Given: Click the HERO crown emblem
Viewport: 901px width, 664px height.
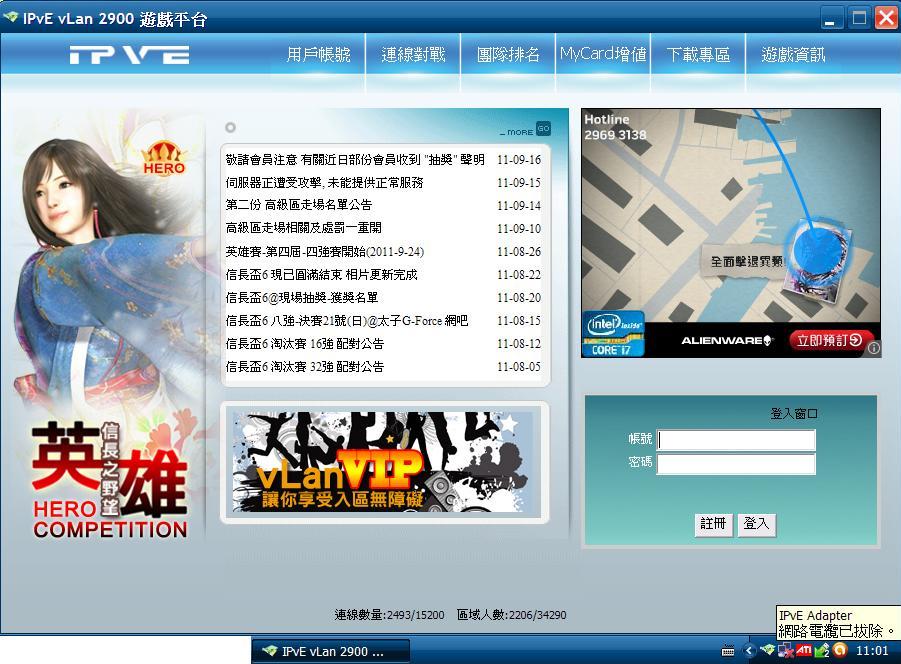Looking at the screenshot, I should click(x=164, y=158).
